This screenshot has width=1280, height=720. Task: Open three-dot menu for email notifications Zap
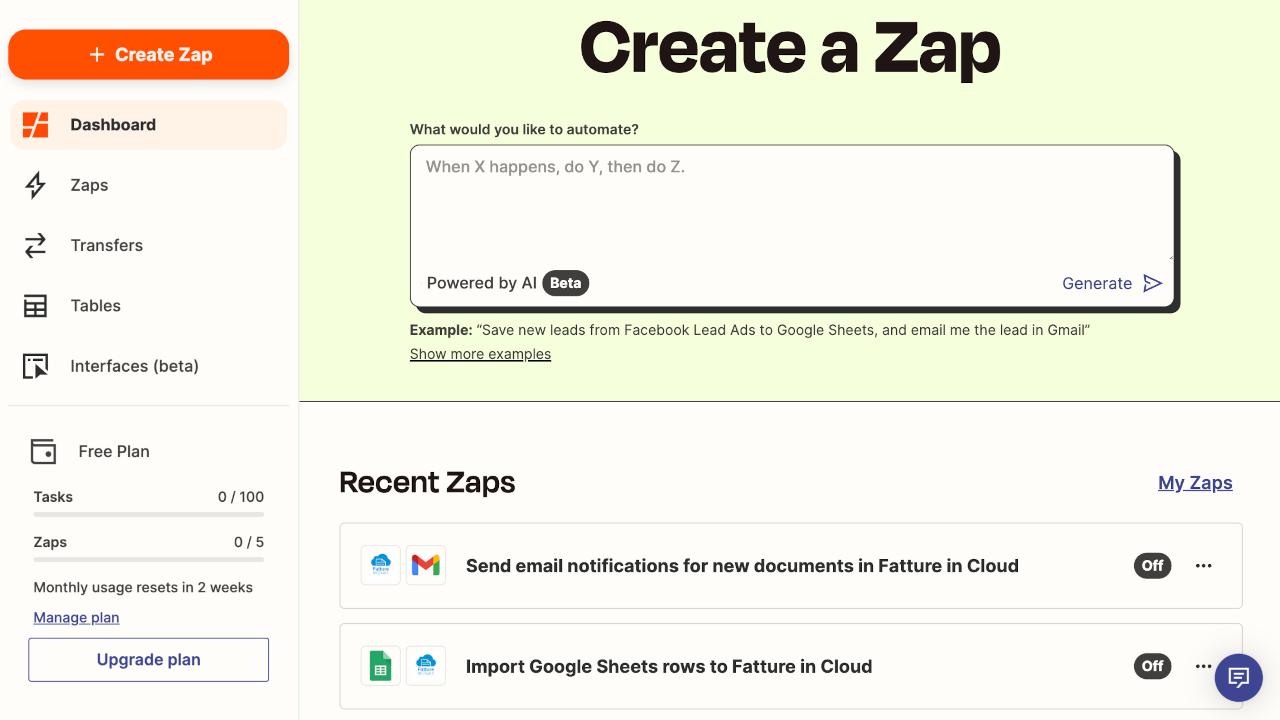click(1204, 565)
